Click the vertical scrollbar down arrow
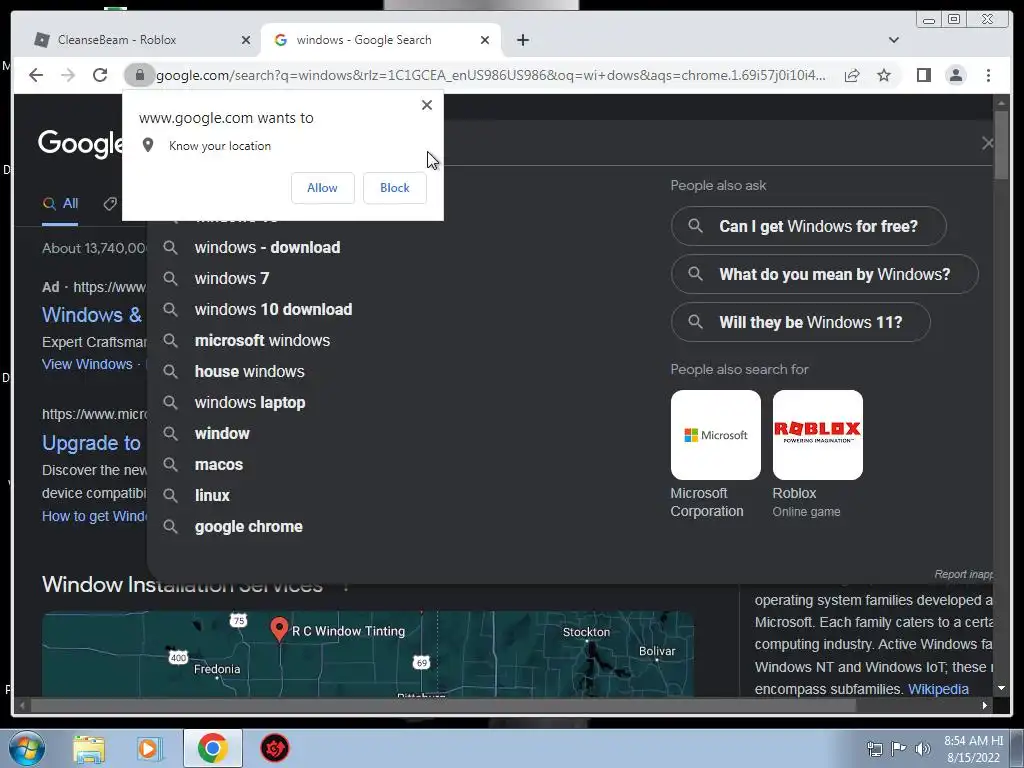The width and height of the screenshot is (1024, 768). click(x=1000, y=688)
